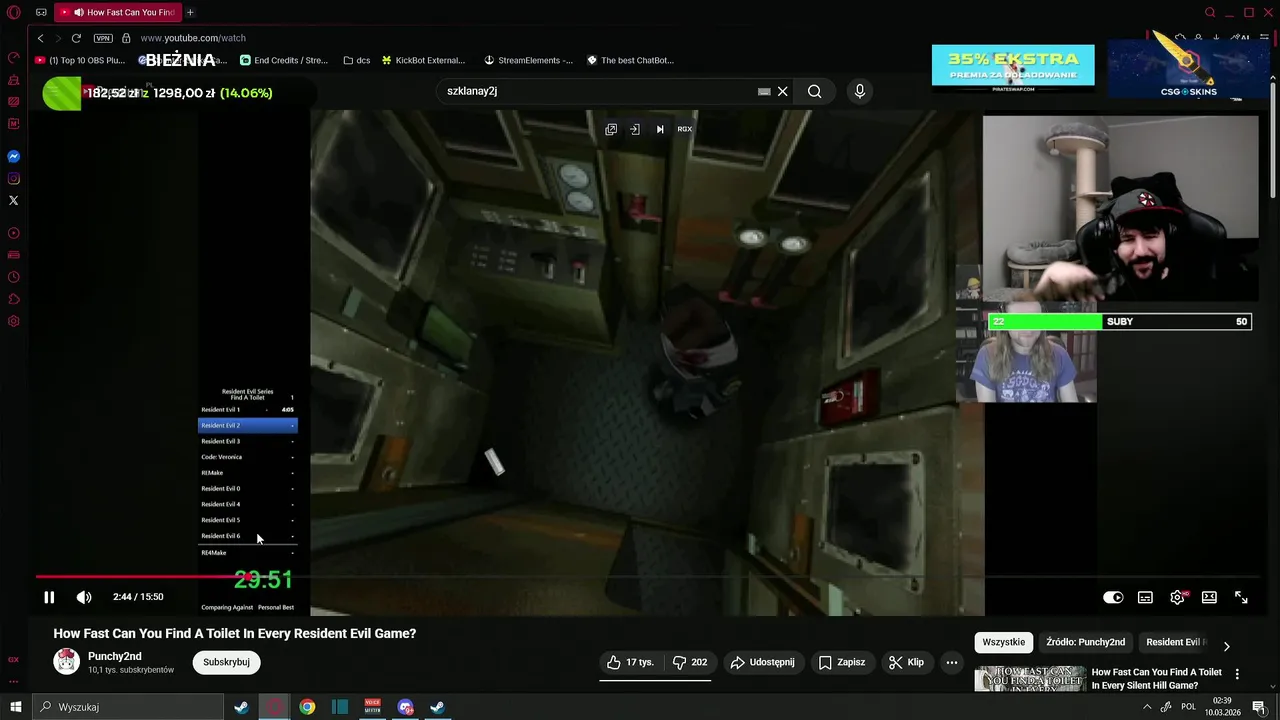Reload the YouTube page
Screen dimensions: 1280x720
pyautogui.click(x=76, y=38)
